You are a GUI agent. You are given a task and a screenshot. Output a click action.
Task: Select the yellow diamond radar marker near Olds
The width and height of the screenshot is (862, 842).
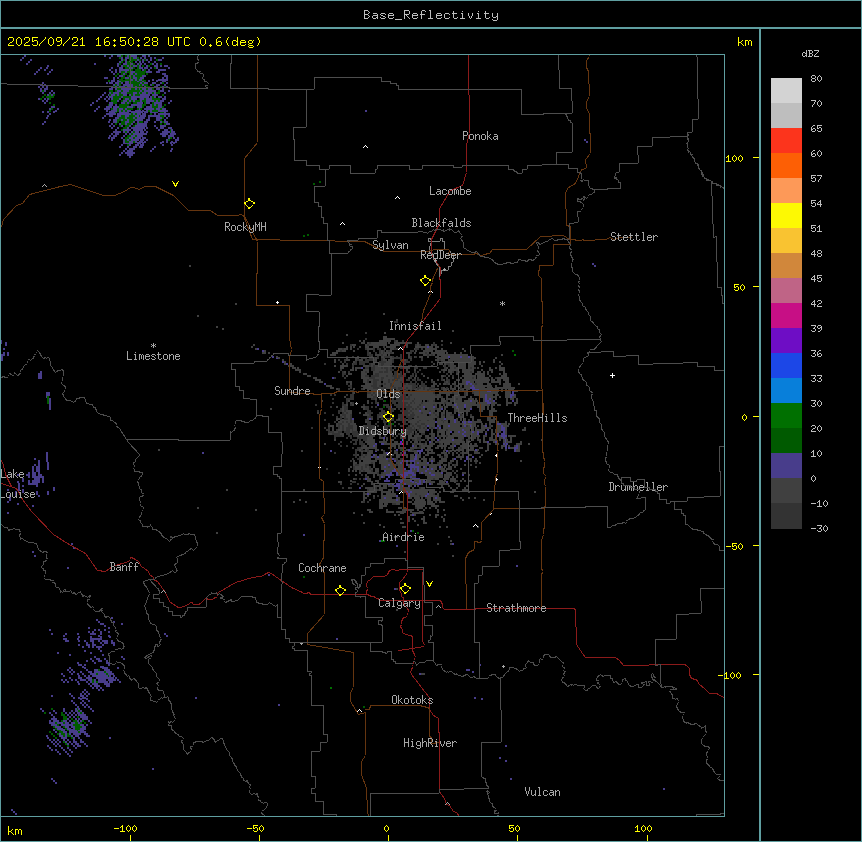pos(388,416)
